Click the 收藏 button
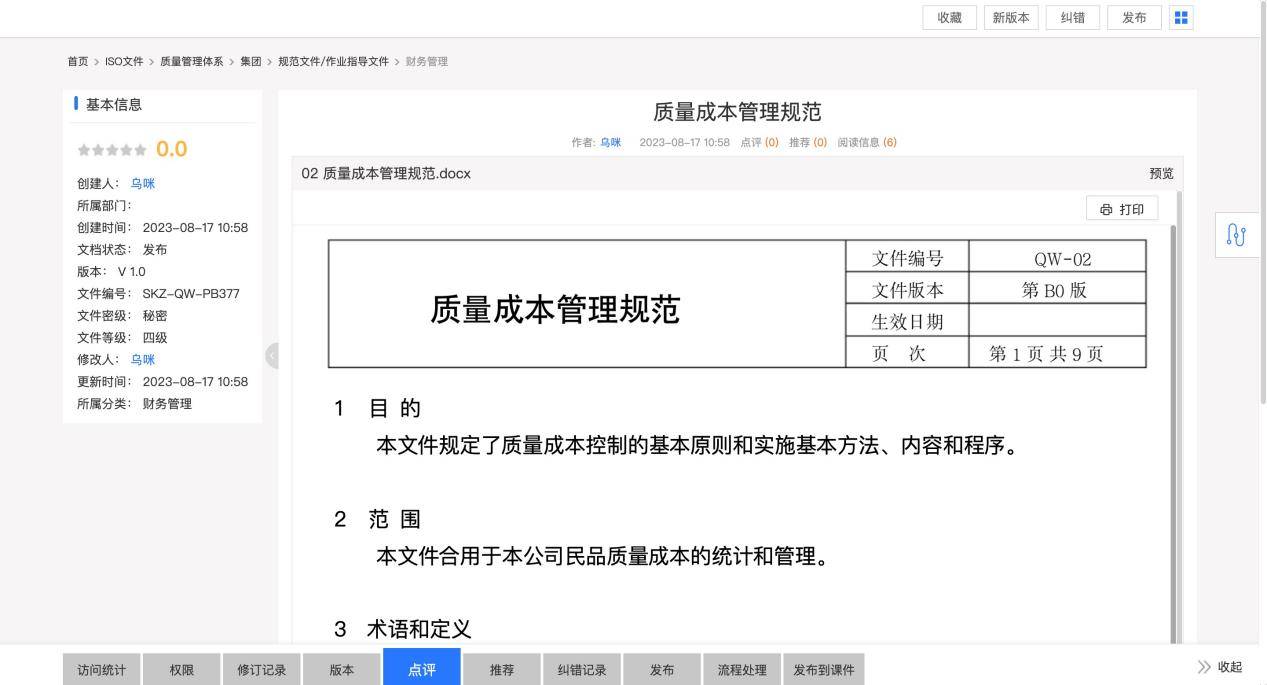 click(x=950, y=18)
